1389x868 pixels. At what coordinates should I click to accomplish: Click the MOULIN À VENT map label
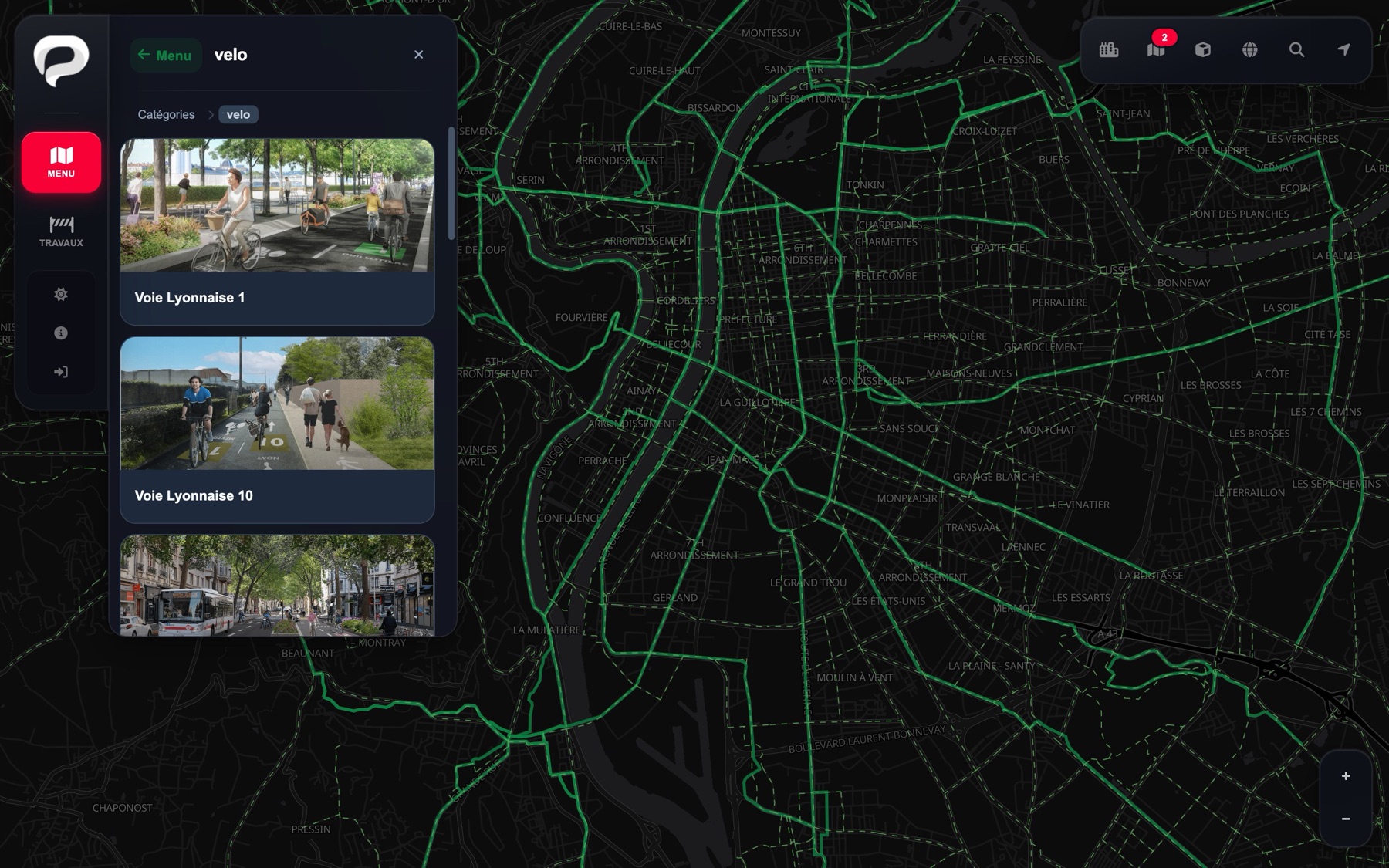coord(854,677)
